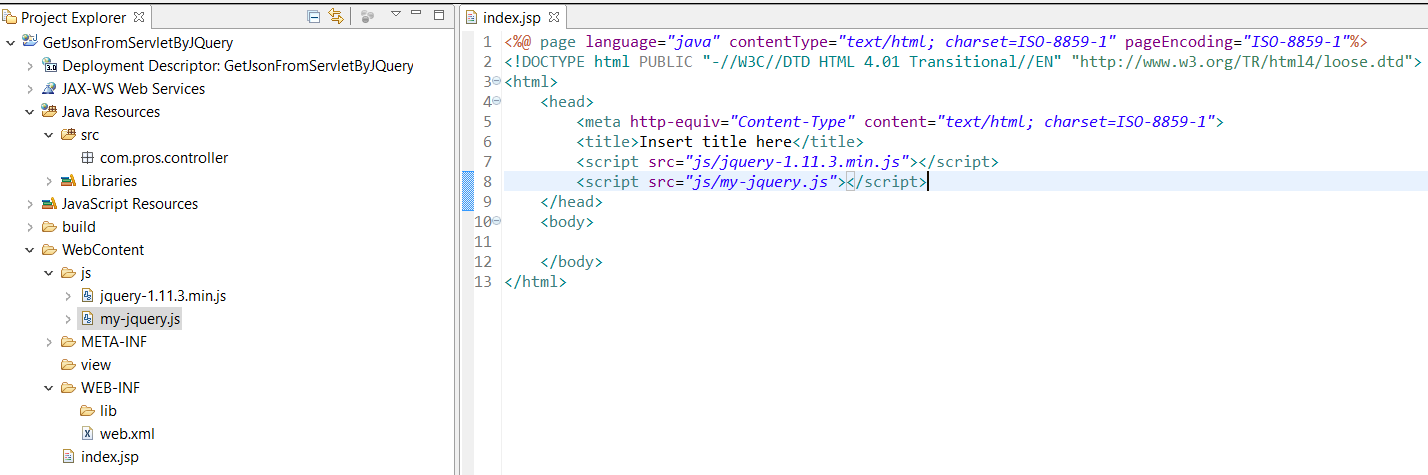Click the Deployment Descriptor icon

click(x=49, y=66)
